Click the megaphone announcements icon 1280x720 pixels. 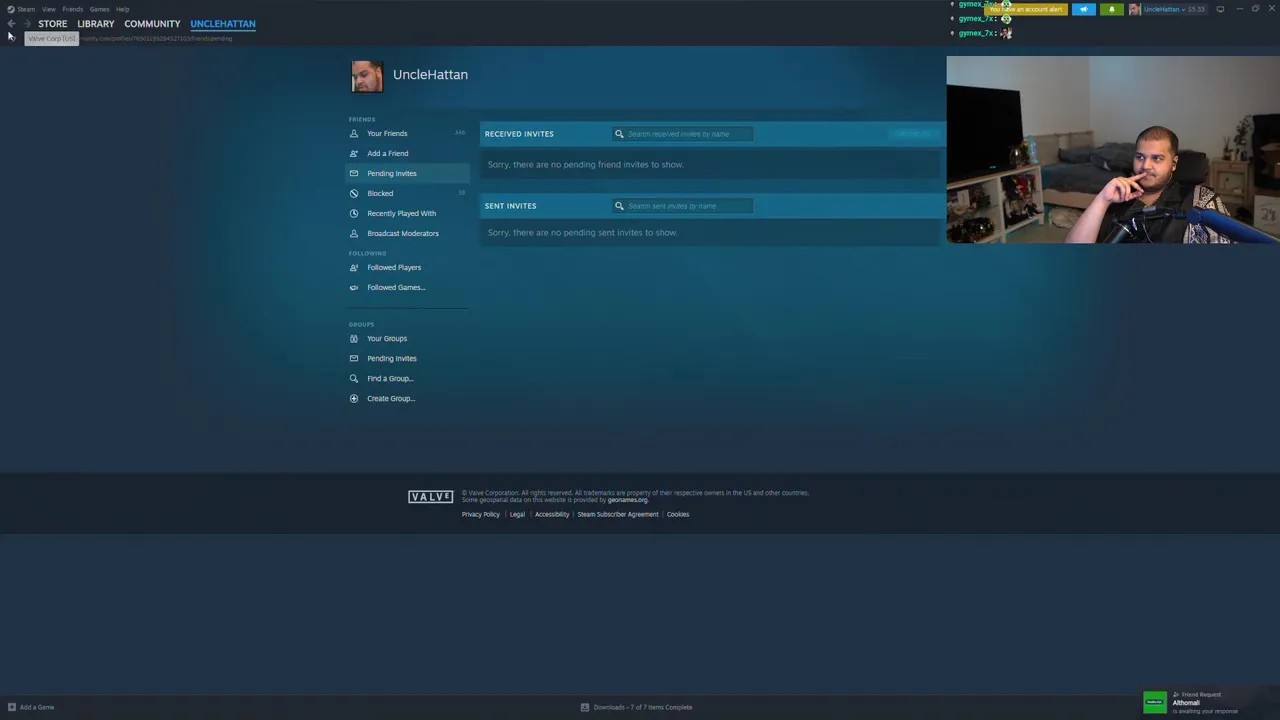(x=1084, y=9)
